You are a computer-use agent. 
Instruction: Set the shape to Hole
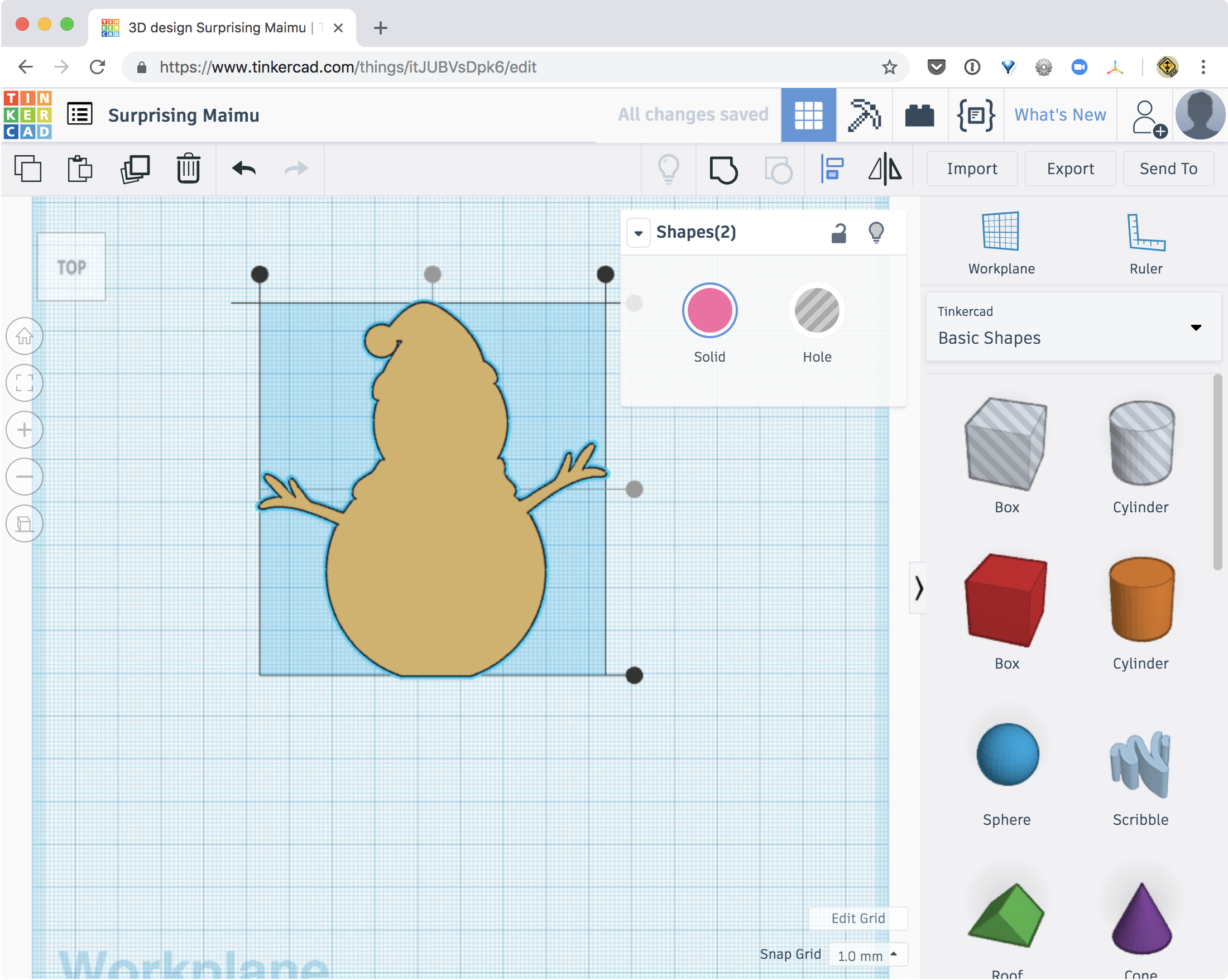click(817, 310)
